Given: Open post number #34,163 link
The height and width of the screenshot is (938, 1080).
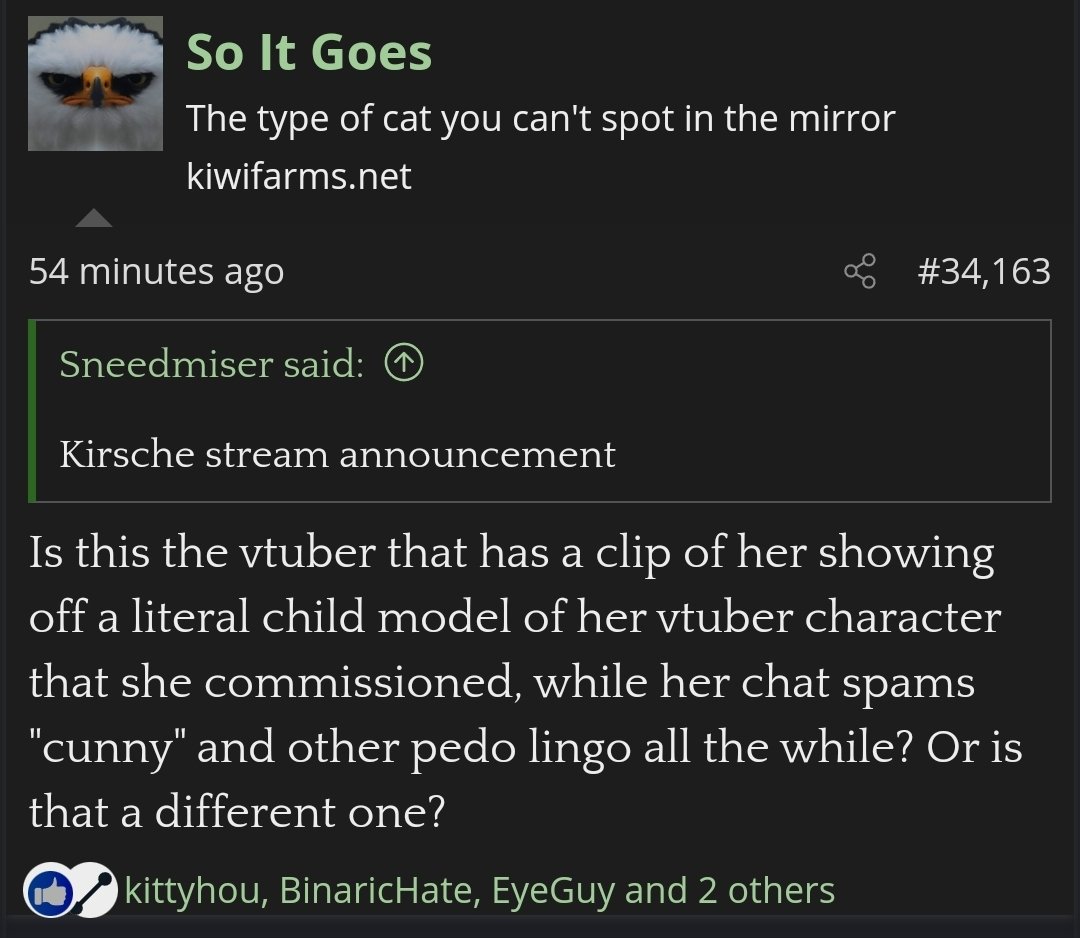Looking at the screenshot, I should coord(984,271).
